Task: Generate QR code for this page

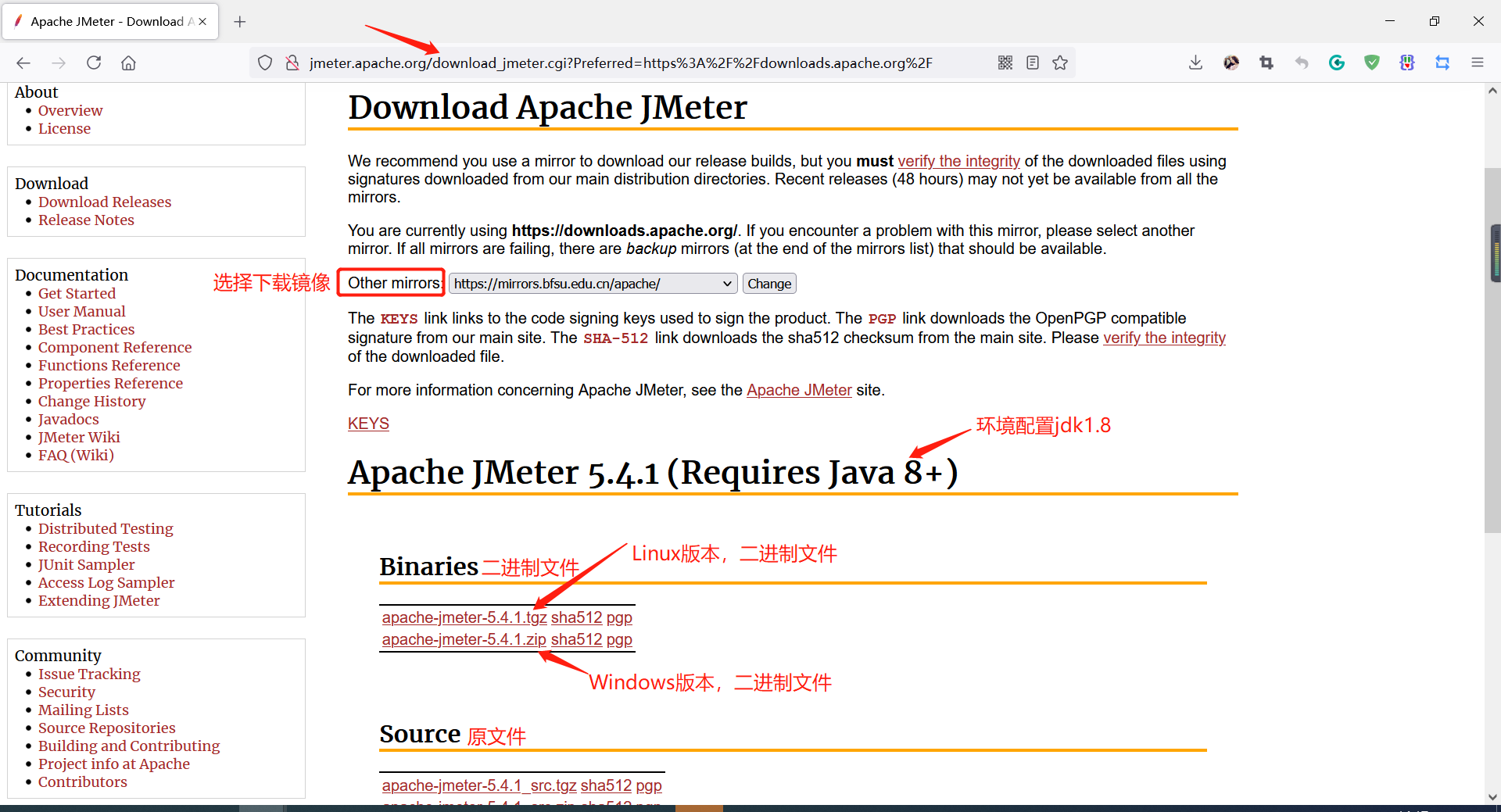Action: (x=1005, y=63)
